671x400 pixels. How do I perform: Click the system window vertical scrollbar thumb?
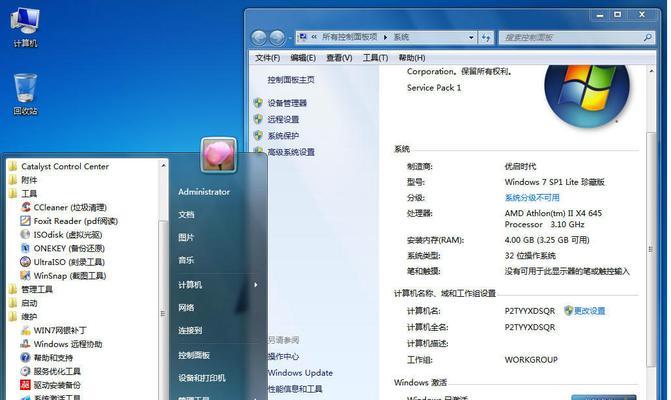650,249
